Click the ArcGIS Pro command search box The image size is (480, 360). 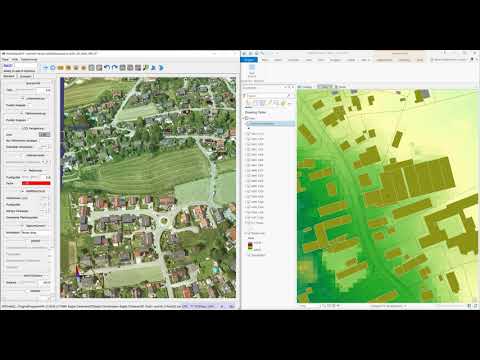point(449,60)
